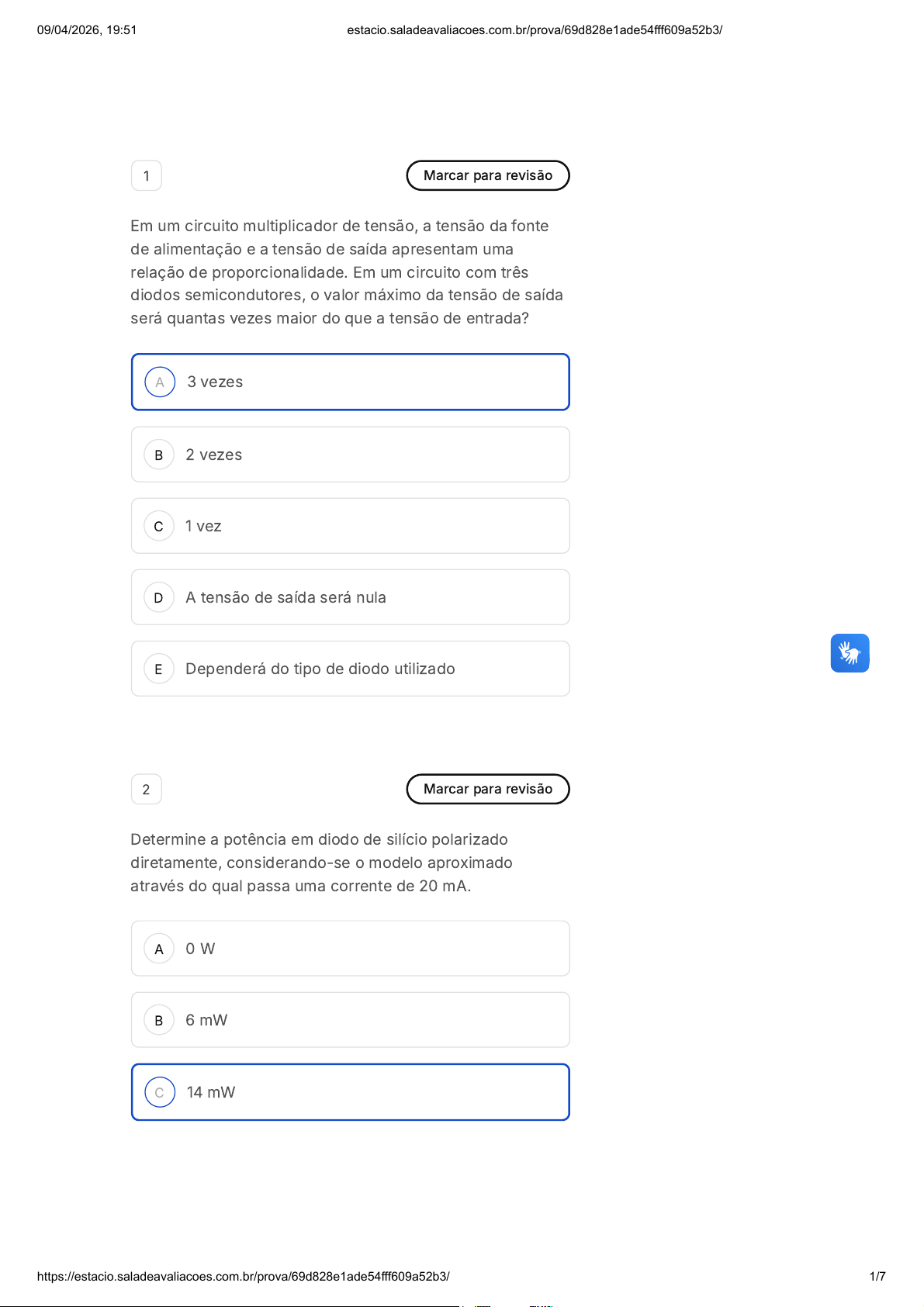This screenshot has width=924, height=1307.
Task: Pick option C '1 vez'
Action: pyautogui.click(x=350, y=526)
